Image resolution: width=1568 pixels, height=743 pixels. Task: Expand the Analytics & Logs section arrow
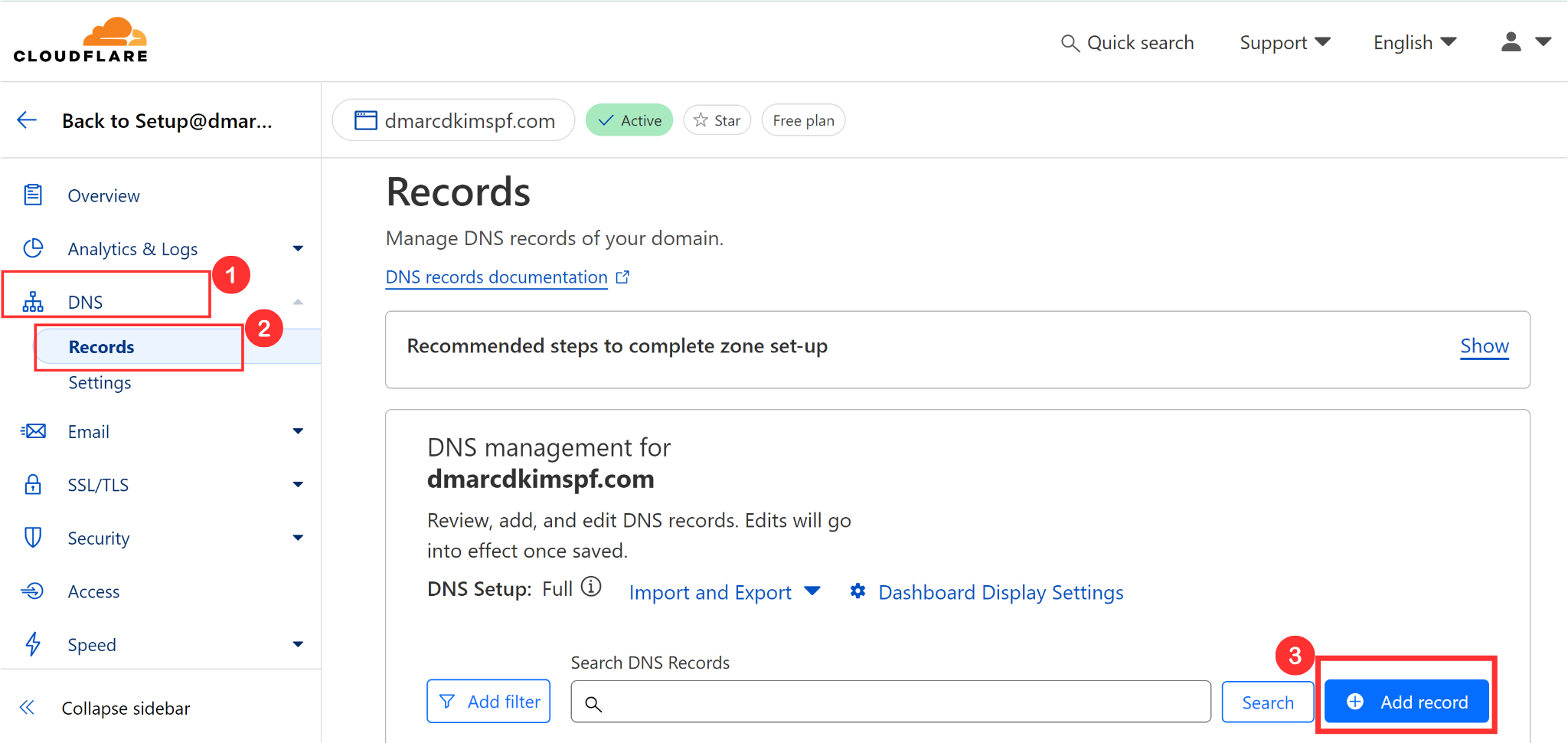tap(298, 248)
